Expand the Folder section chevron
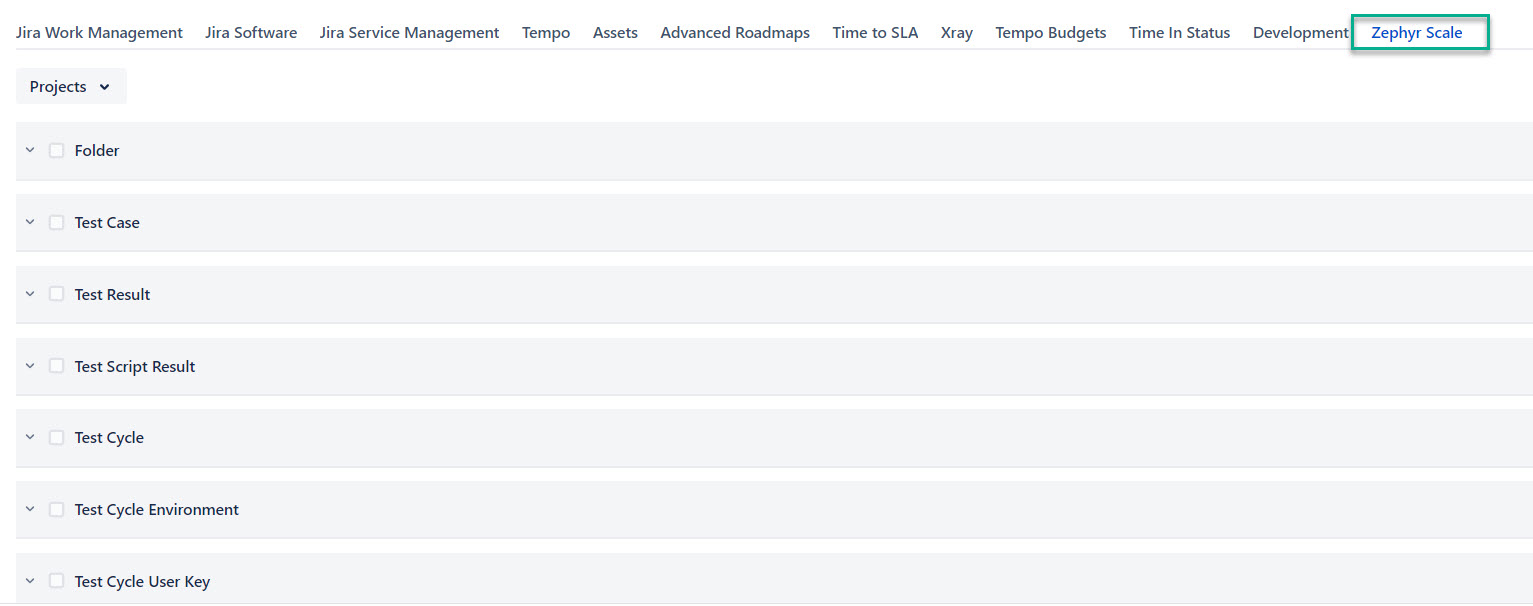Screen dimensions: 1533x606 point(30,150)
